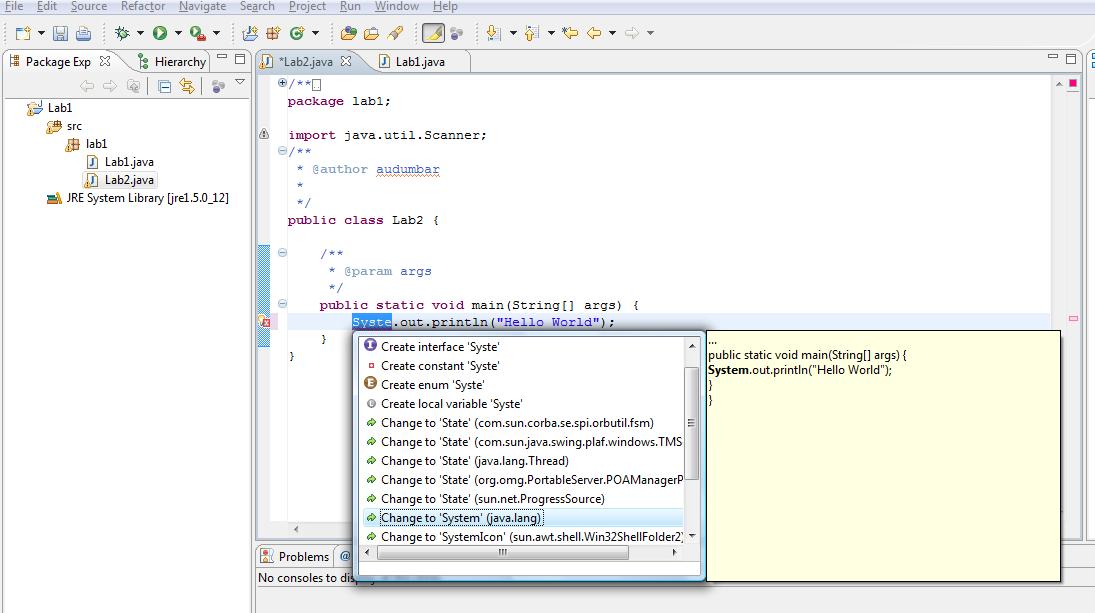1095x613 pixels.
Task: Open the Run menu
Action: [350, 6]
